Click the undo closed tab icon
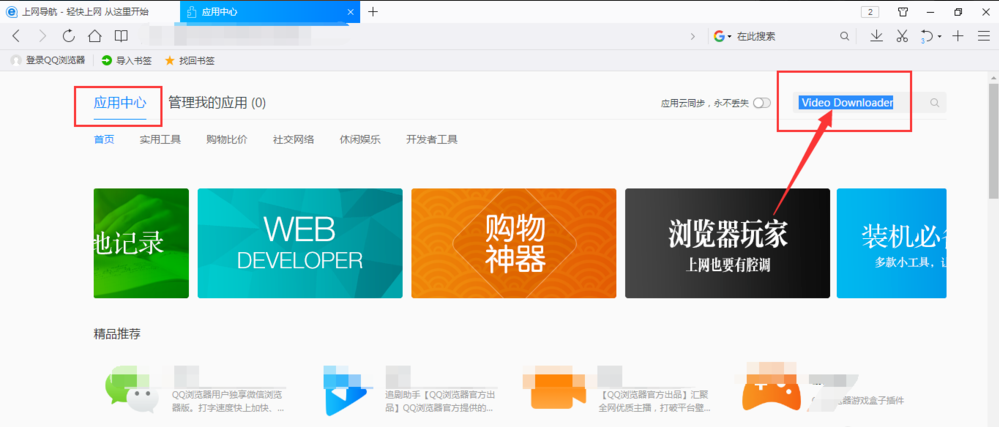 click(926, 36)
